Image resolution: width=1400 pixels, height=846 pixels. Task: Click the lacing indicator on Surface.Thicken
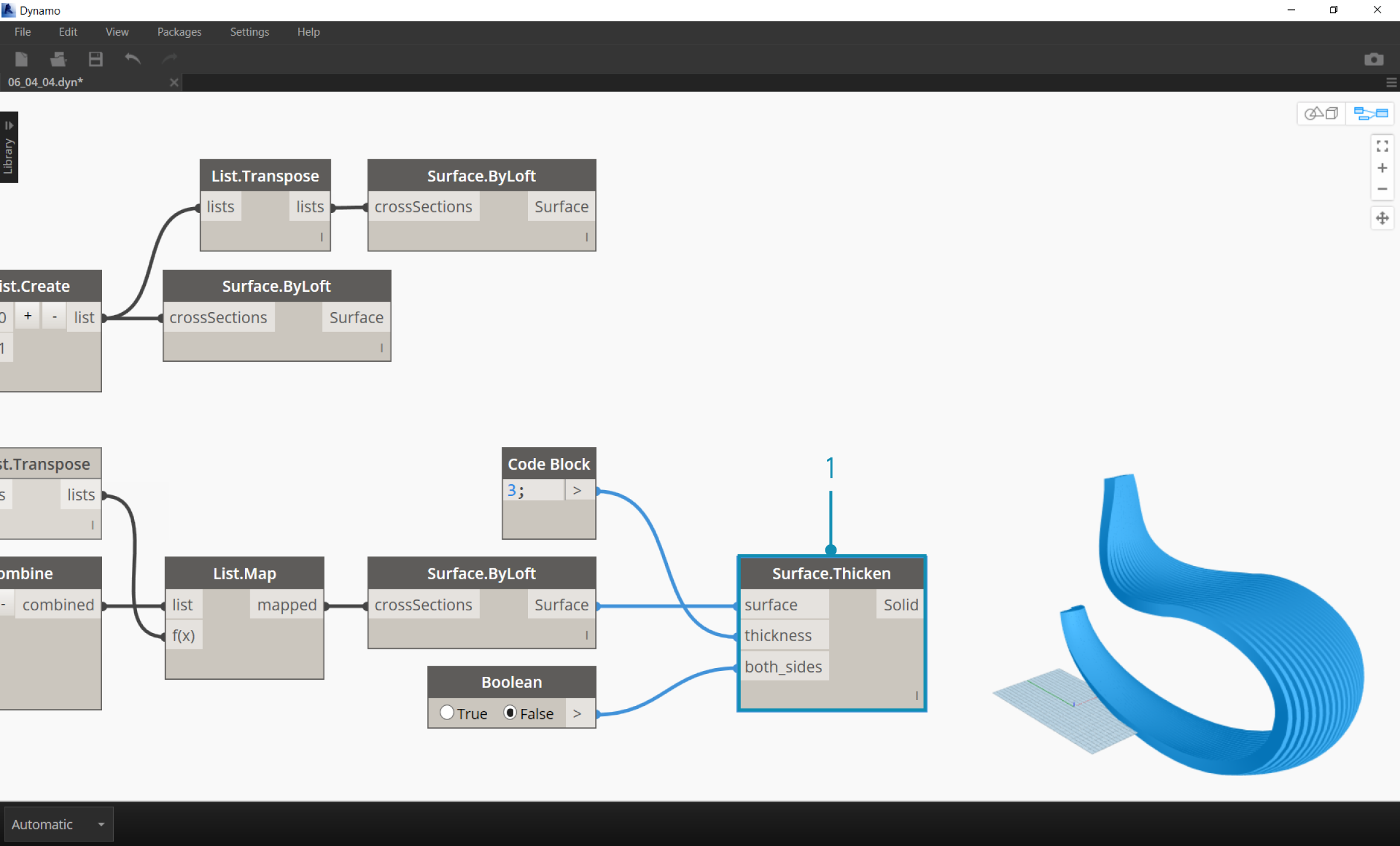916,695
